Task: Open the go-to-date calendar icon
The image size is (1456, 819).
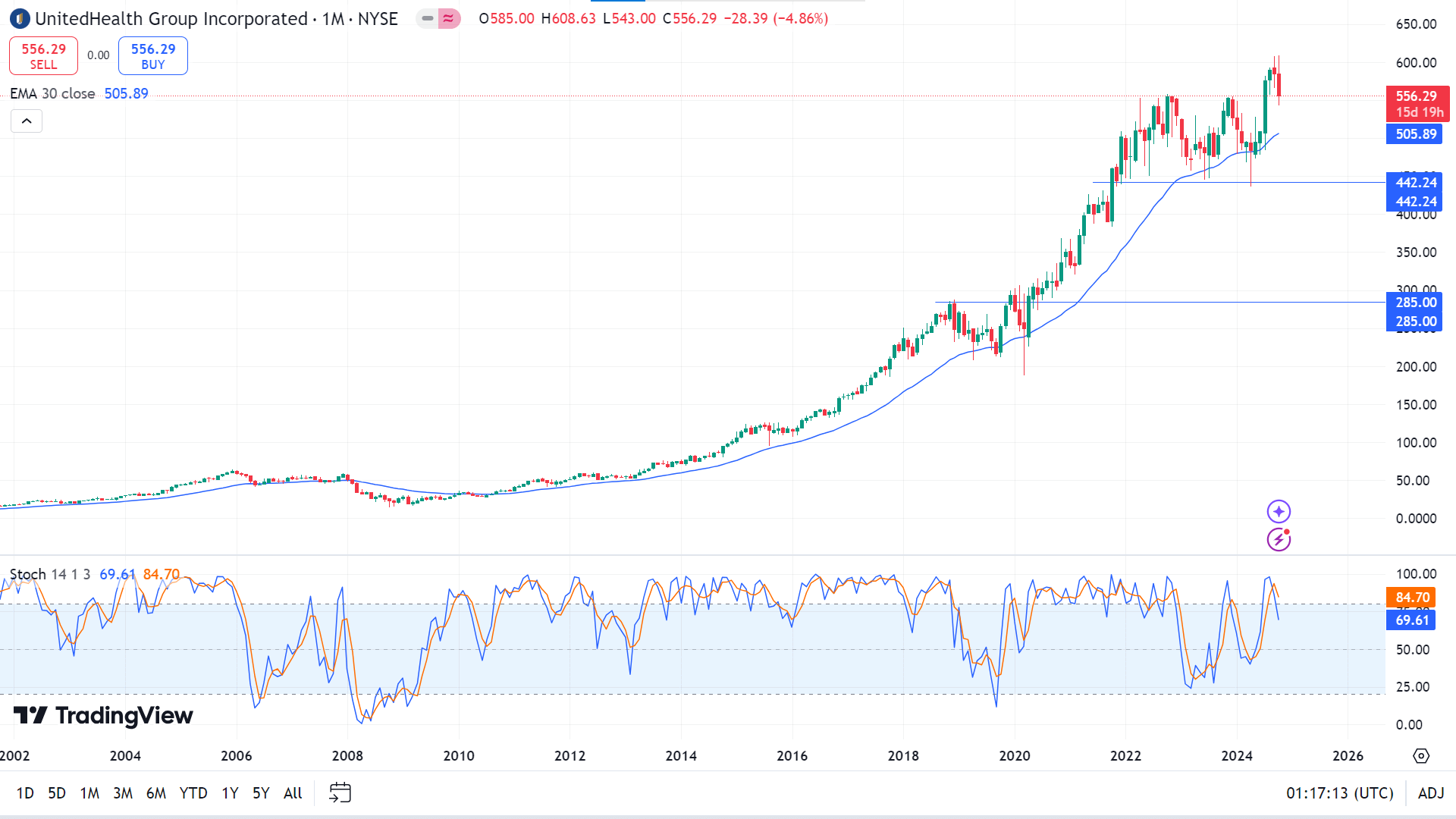Action: [340, 792]
